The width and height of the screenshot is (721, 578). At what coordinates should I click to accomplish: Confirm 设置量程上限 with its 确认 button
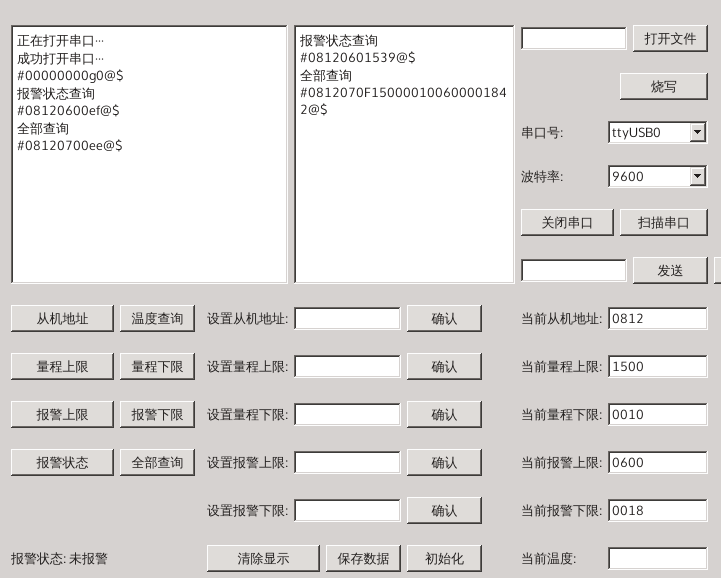point(444,366)
